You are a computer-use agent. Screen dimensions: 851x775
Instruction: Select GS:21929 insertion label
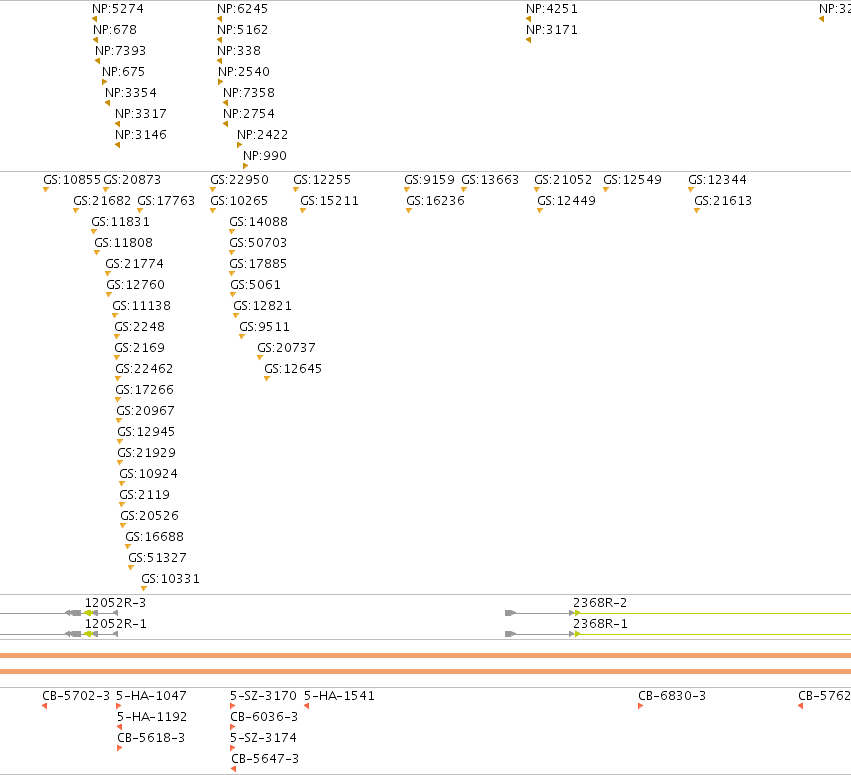(x=147, y=453)
